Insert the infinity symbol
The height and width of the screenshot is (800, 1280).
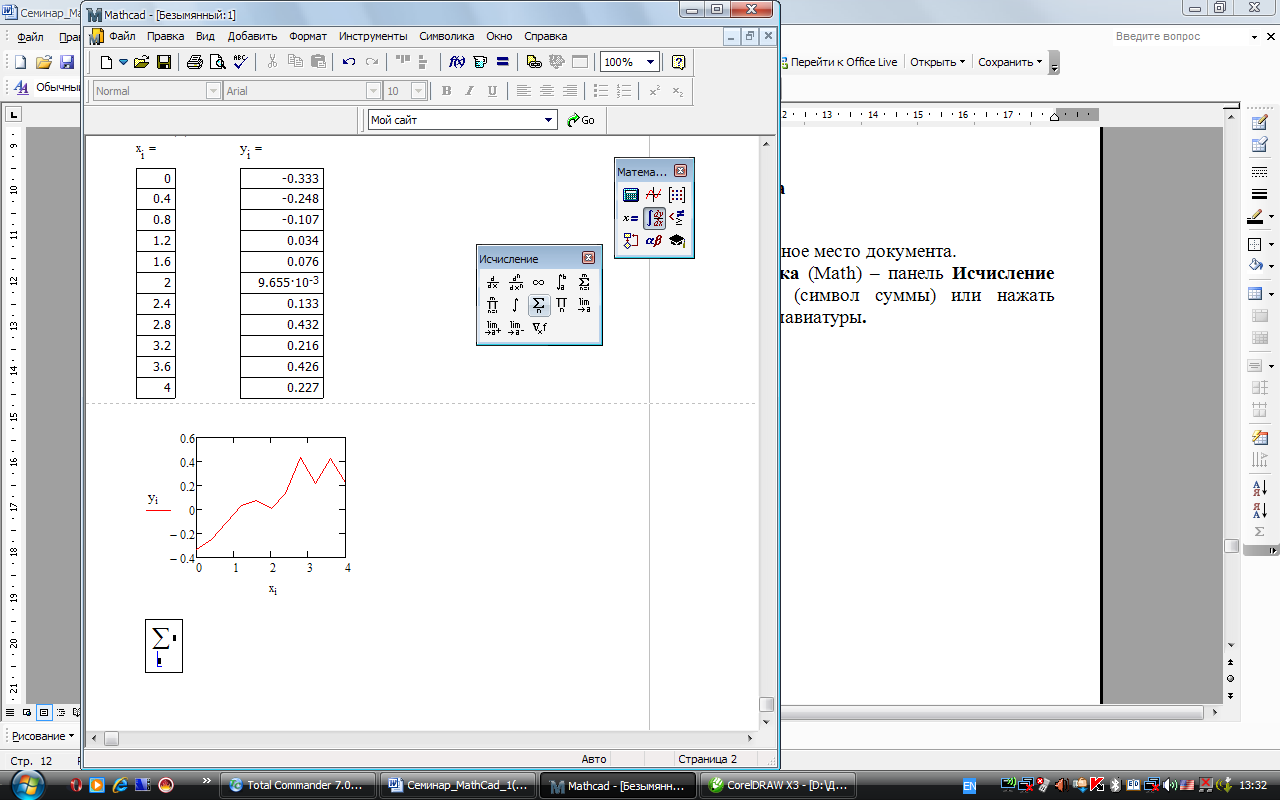(539, 283)
